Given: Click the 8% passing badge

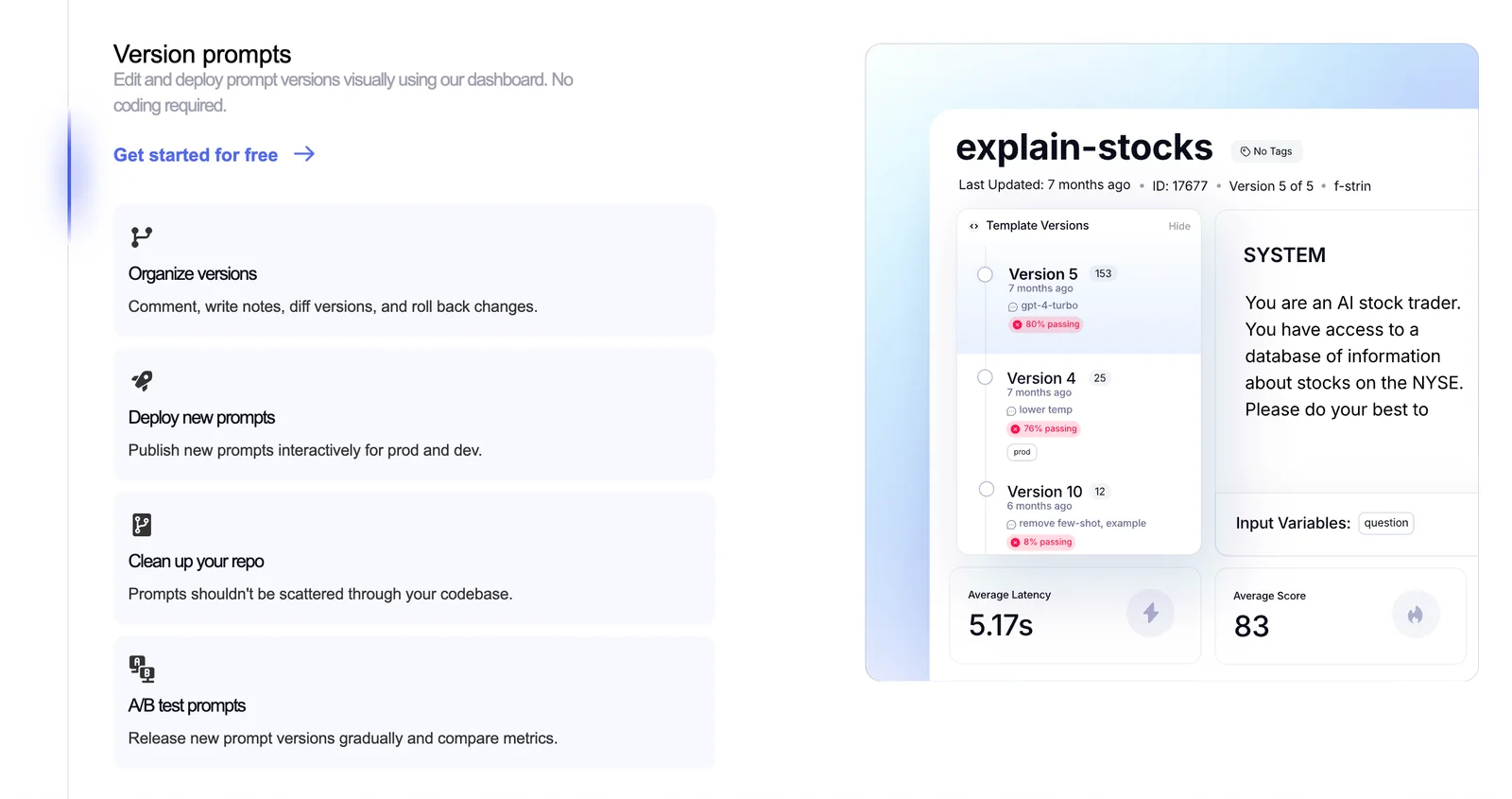Looking at the screenshot, I should (1041, 542).
